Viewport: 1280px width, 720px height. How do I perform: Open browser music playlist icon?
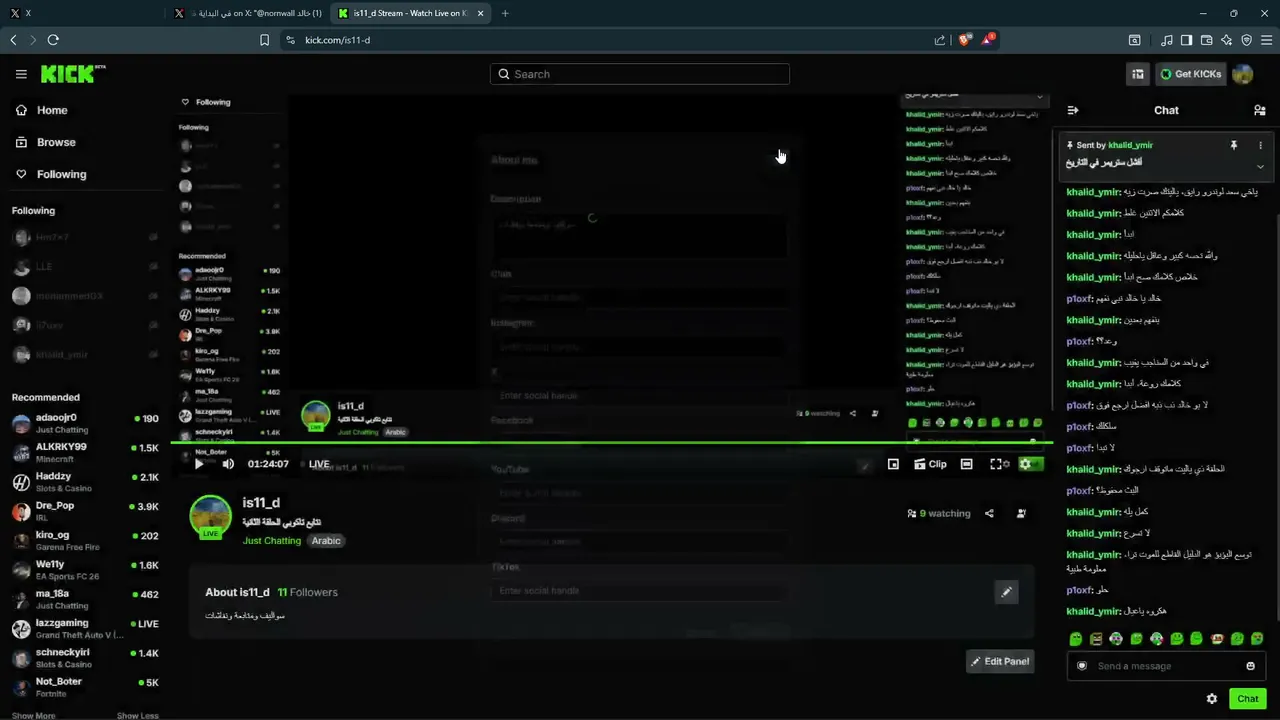[x=1167, y=40]
